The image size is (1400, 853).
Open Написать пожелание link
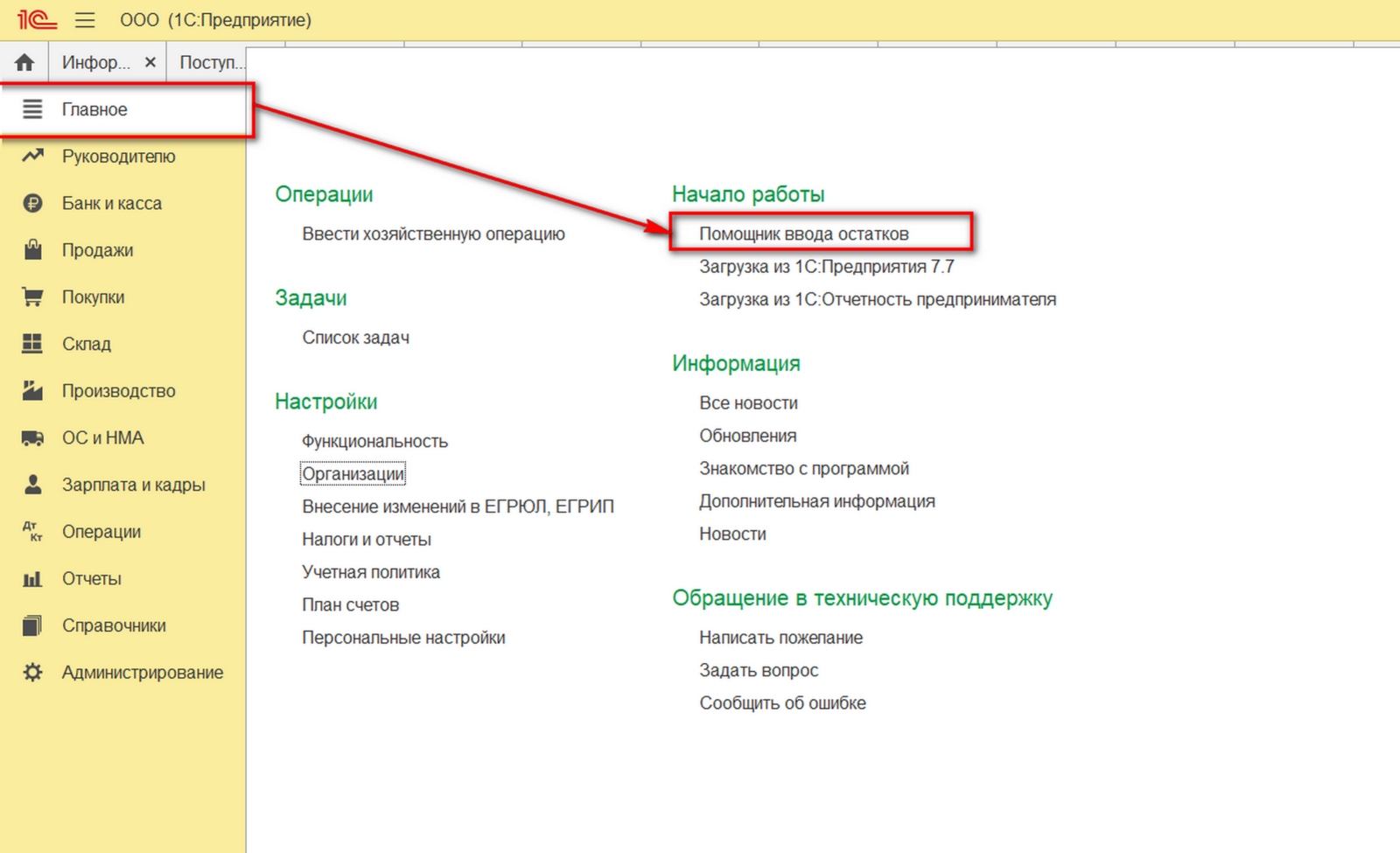[781, 638]
